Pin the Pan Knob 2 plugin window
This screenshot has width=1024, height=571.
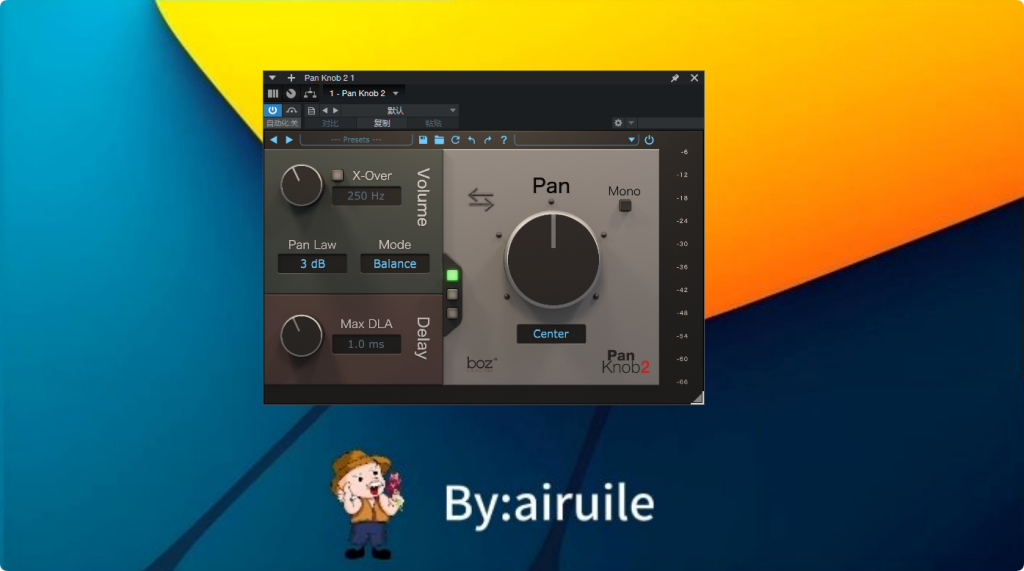tap(675, 78)
